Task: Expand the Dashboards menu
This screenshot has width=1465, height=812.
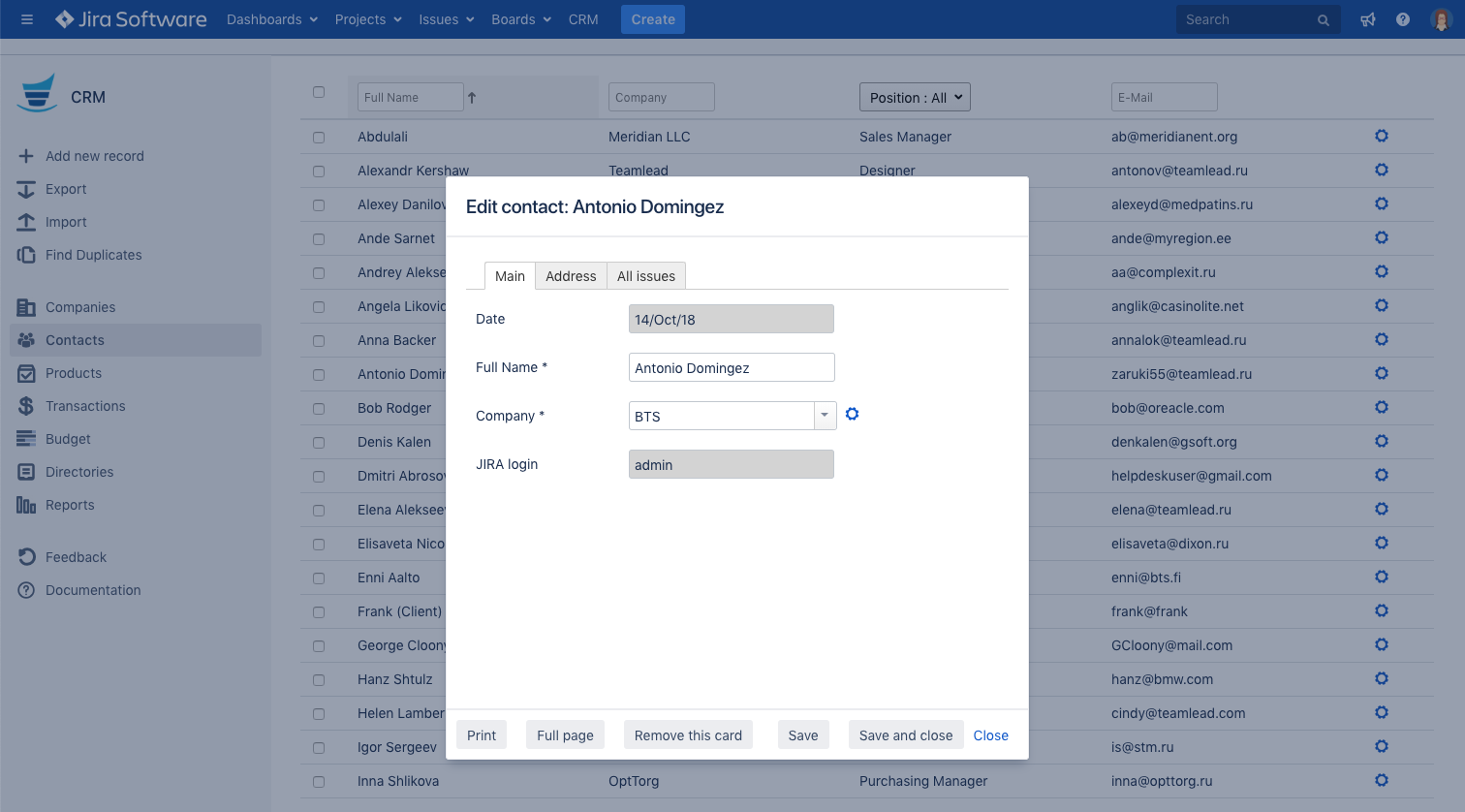Action: 271,19
